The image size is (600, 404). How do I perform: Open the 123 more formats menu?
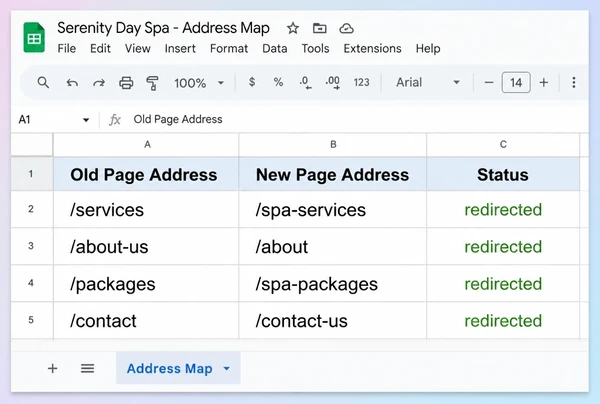coord(361,82)
